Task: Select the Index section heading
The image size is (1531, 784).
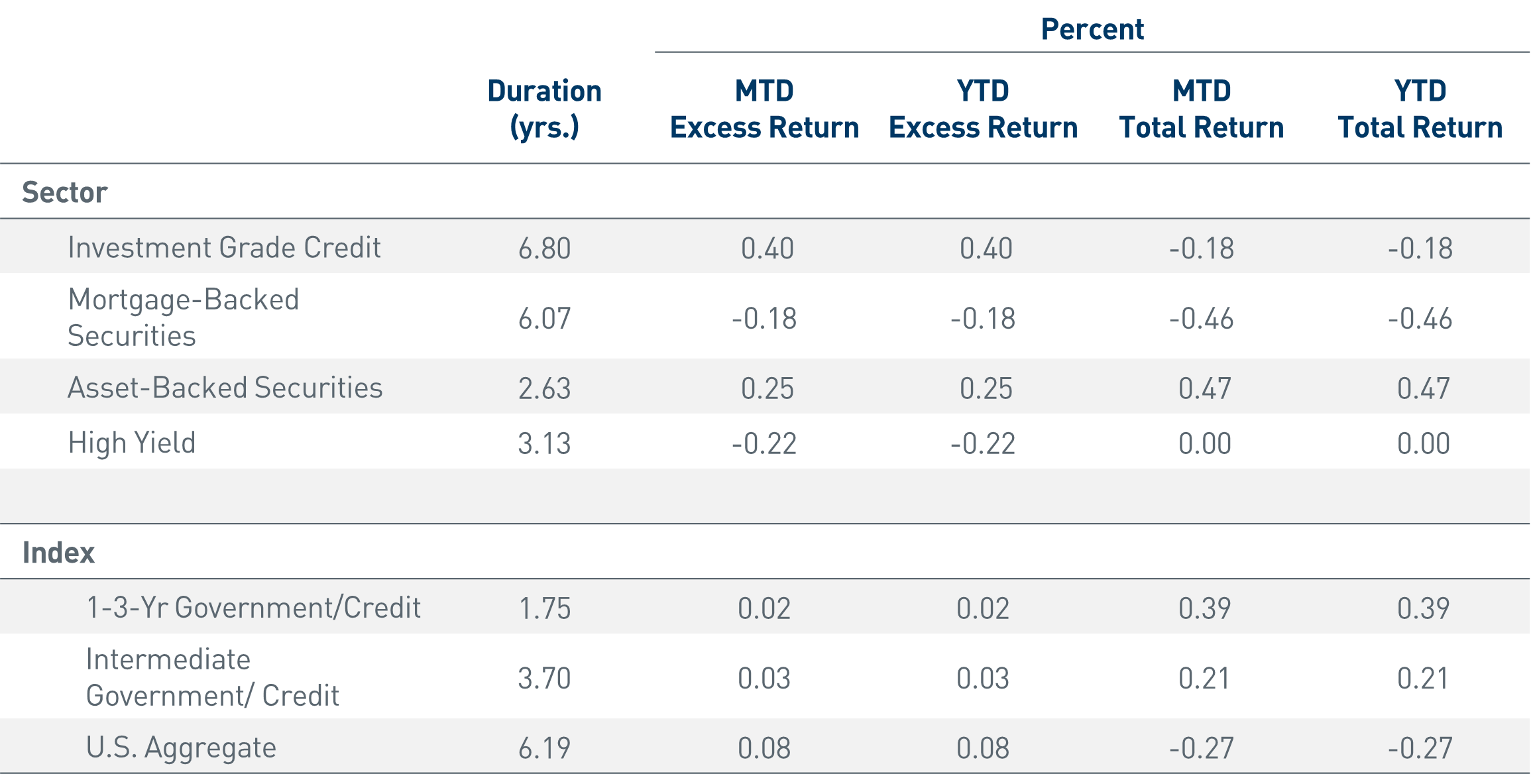Action: (x=58, y=552)
